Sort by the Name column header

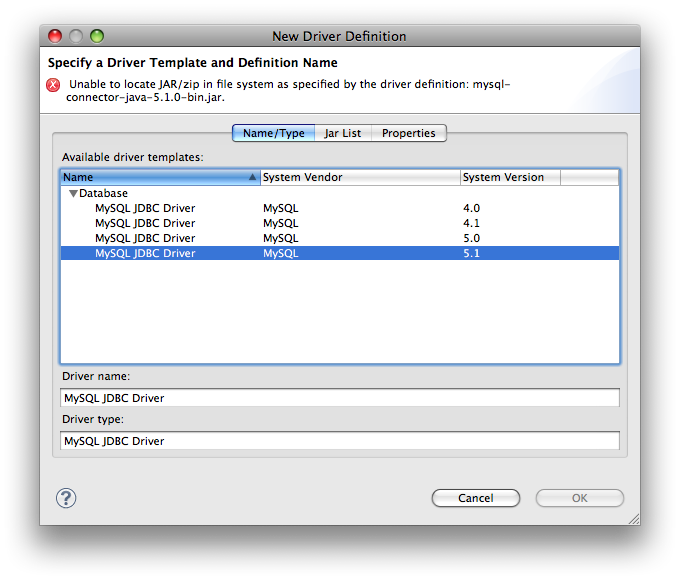pos(160,177)
